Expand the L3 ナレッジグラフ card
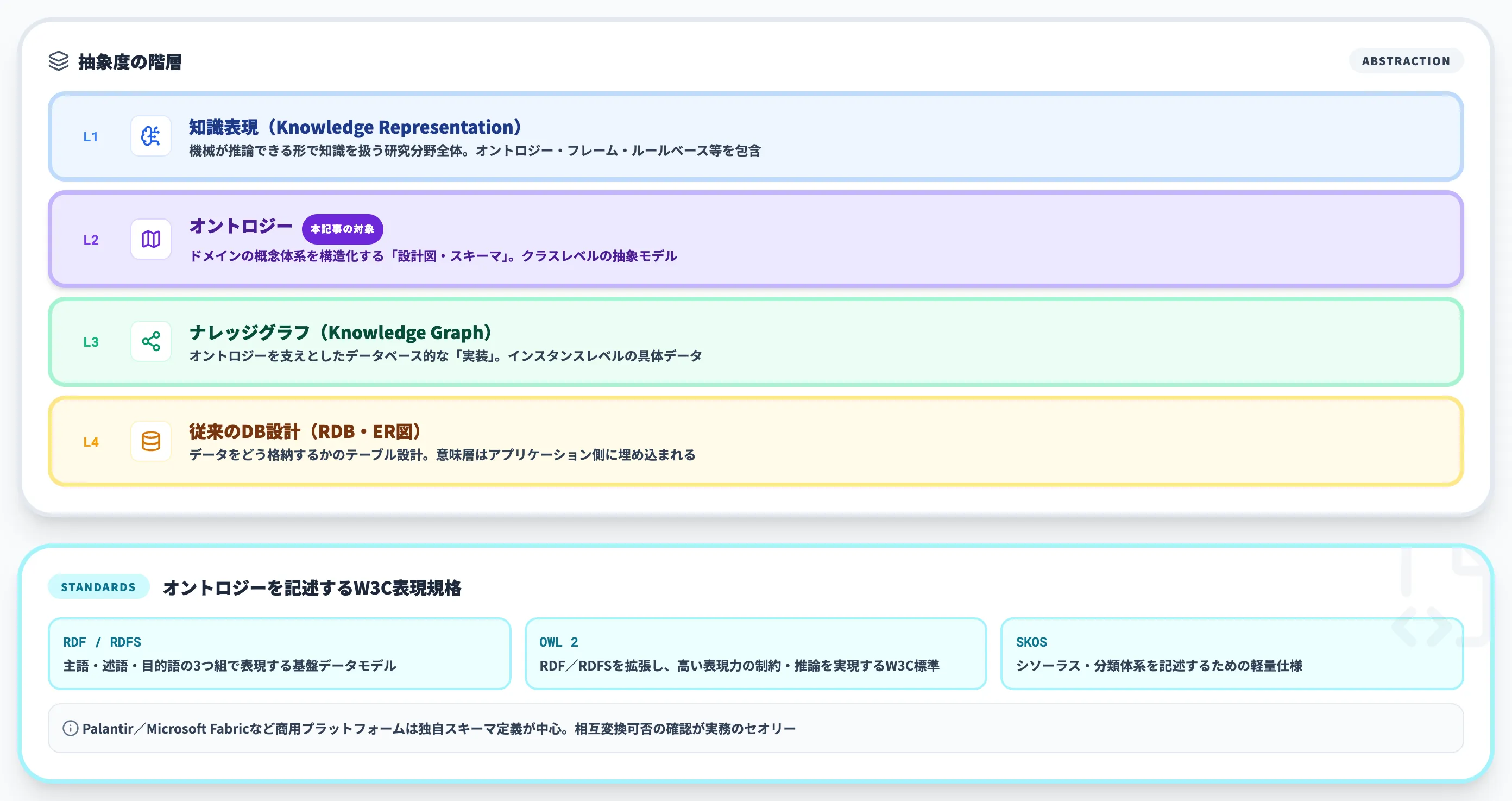1512x801 pixels. 756,341
